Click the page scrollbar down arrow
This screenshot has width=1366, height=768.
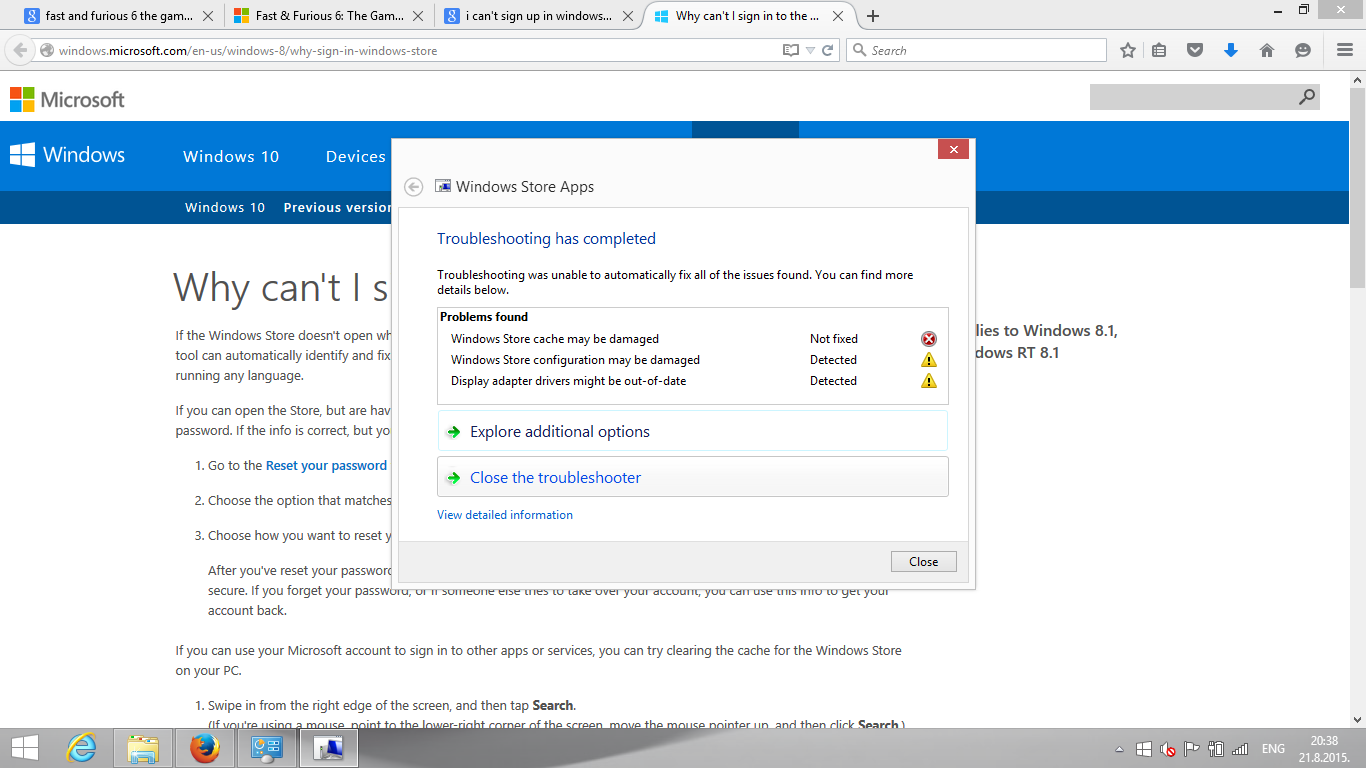pos(1357,719)
